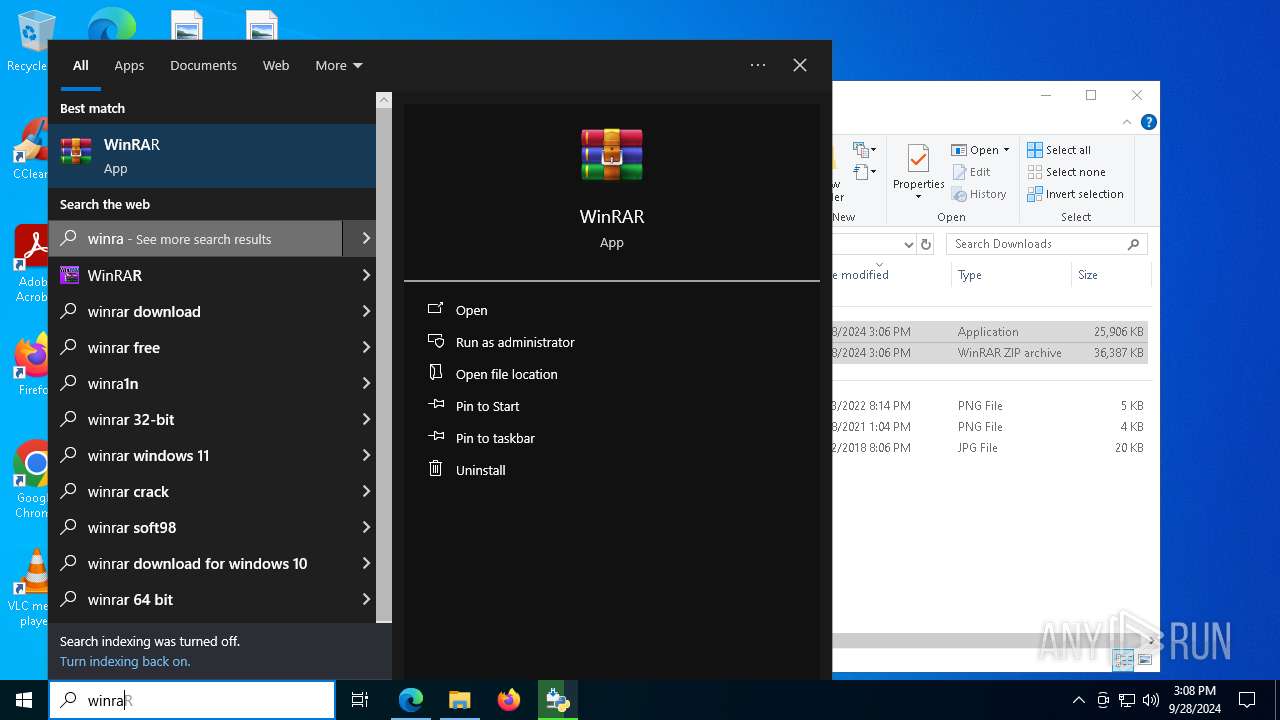Open the taskbar clock and date

click(1194, 700)
